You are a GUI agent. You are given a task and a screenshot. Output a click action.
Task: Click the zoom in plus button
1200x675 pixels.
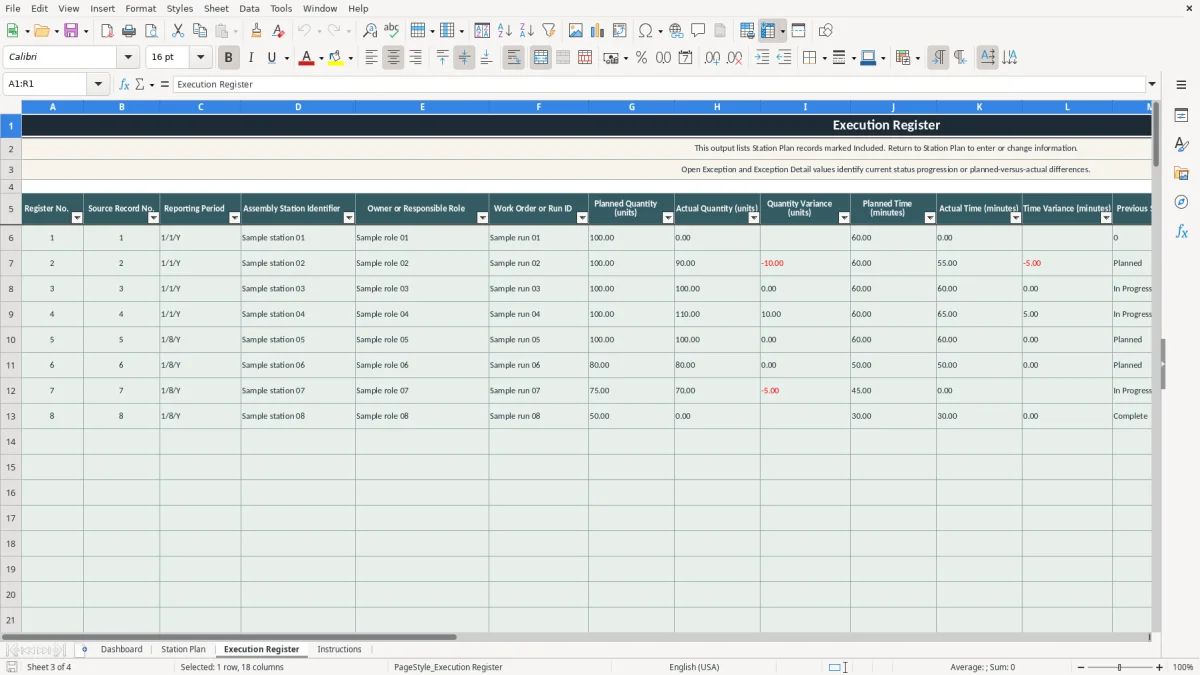click(x=1159, y=667)
